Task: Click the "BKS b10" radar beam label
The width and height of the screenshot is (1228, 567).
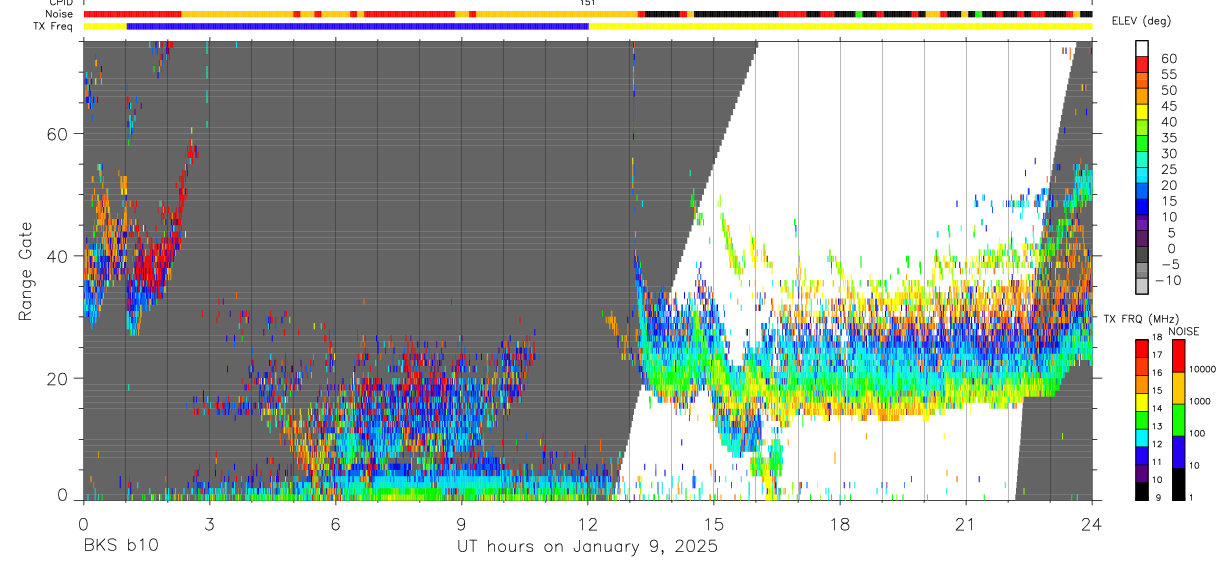Action: [x=120, y=546]
